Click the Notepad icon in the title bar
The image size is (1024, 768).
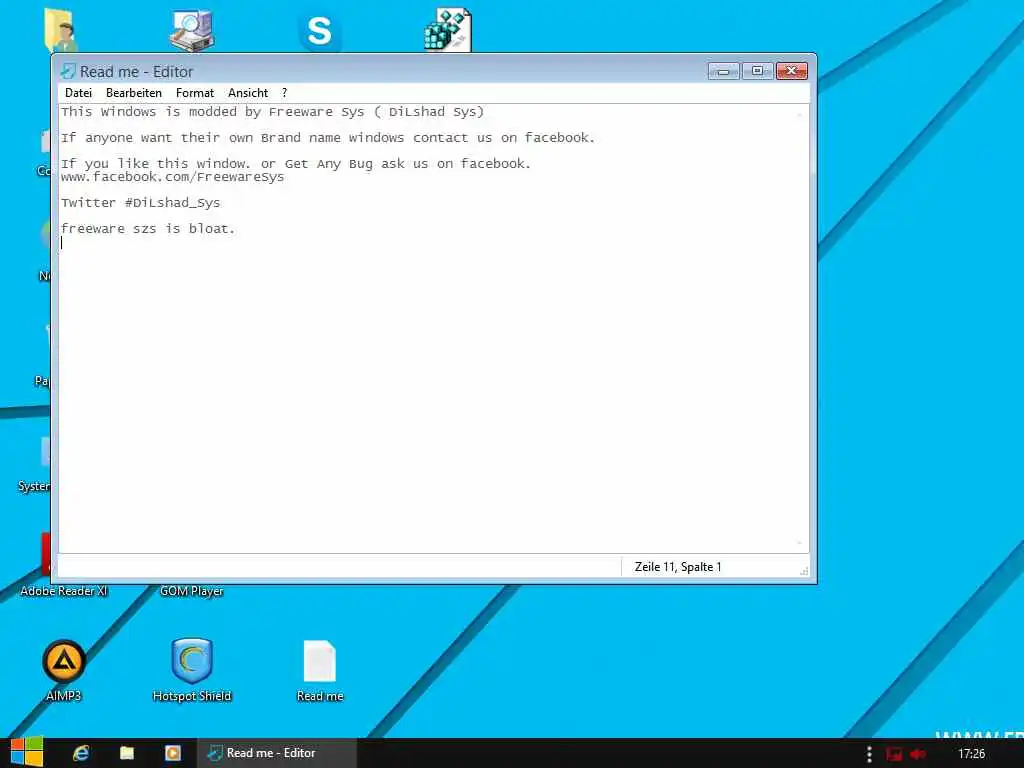click(67, 71)
